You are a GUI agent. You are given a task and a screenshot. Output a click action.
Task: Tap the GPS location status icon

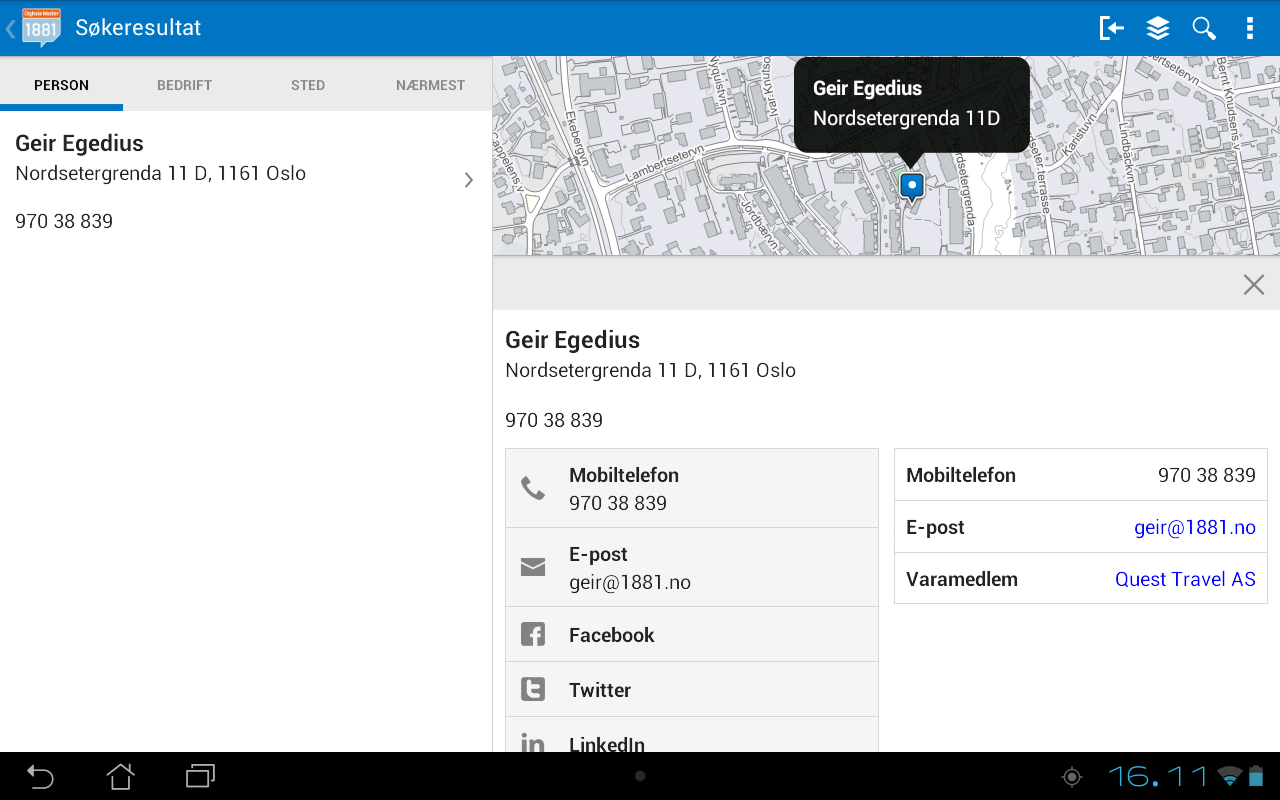[1072, 776]
